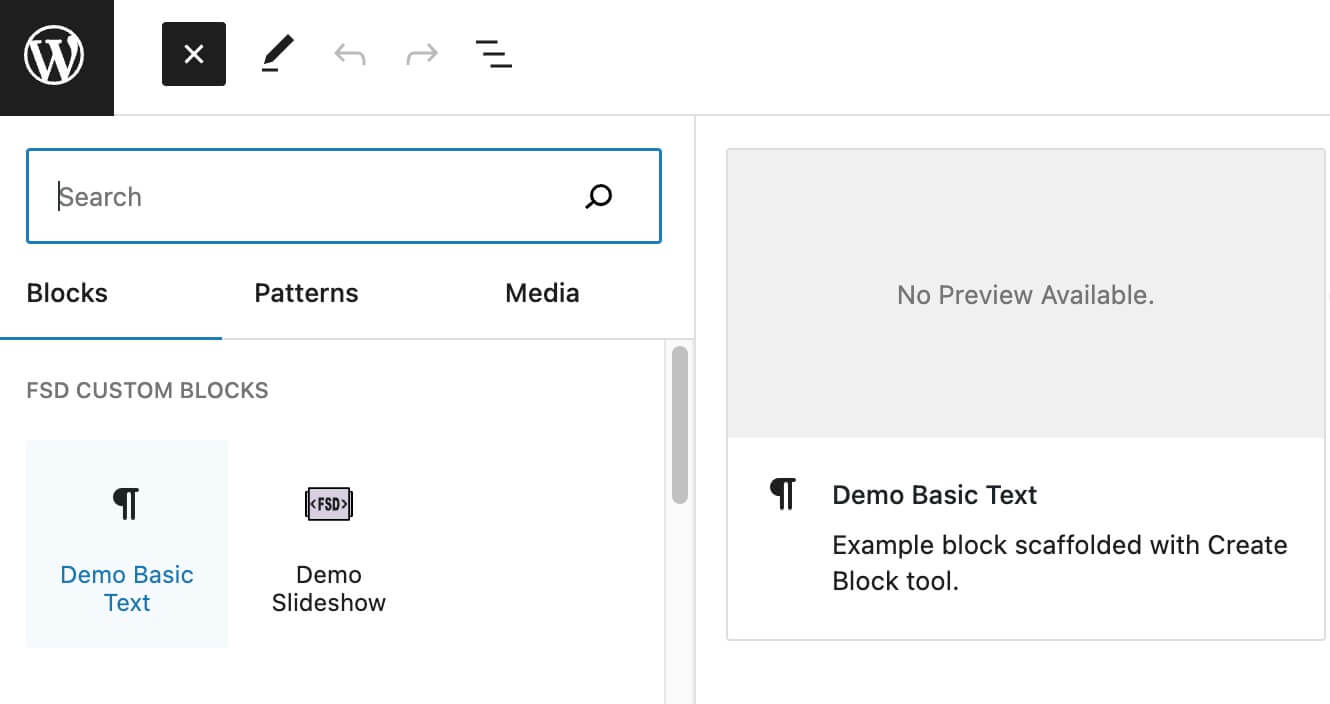Click the FSD Custom Blocks heading
Screen dimensions: 1330x704
click(147, 390)
